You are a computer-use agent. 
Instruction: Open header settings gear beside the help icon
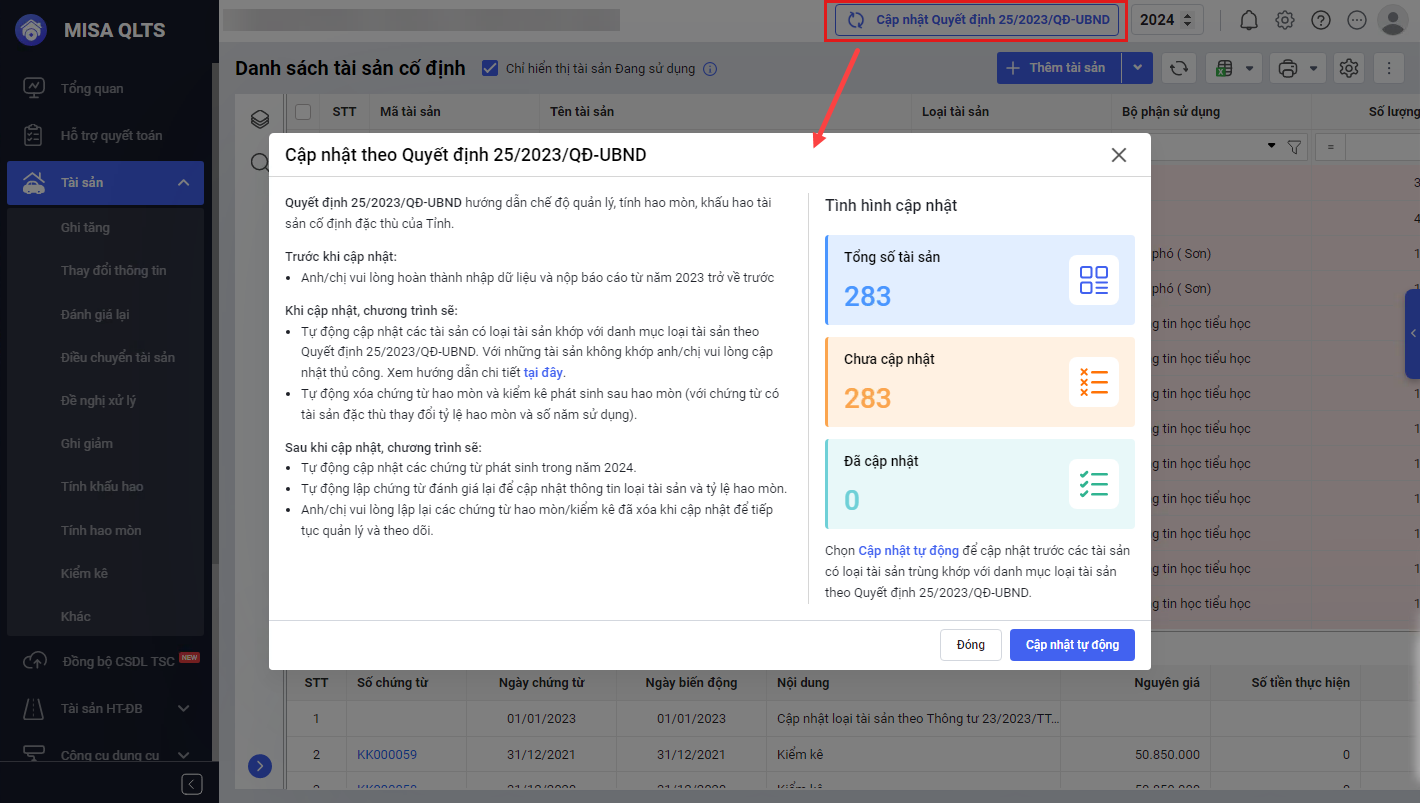(x=1285, y=20)
